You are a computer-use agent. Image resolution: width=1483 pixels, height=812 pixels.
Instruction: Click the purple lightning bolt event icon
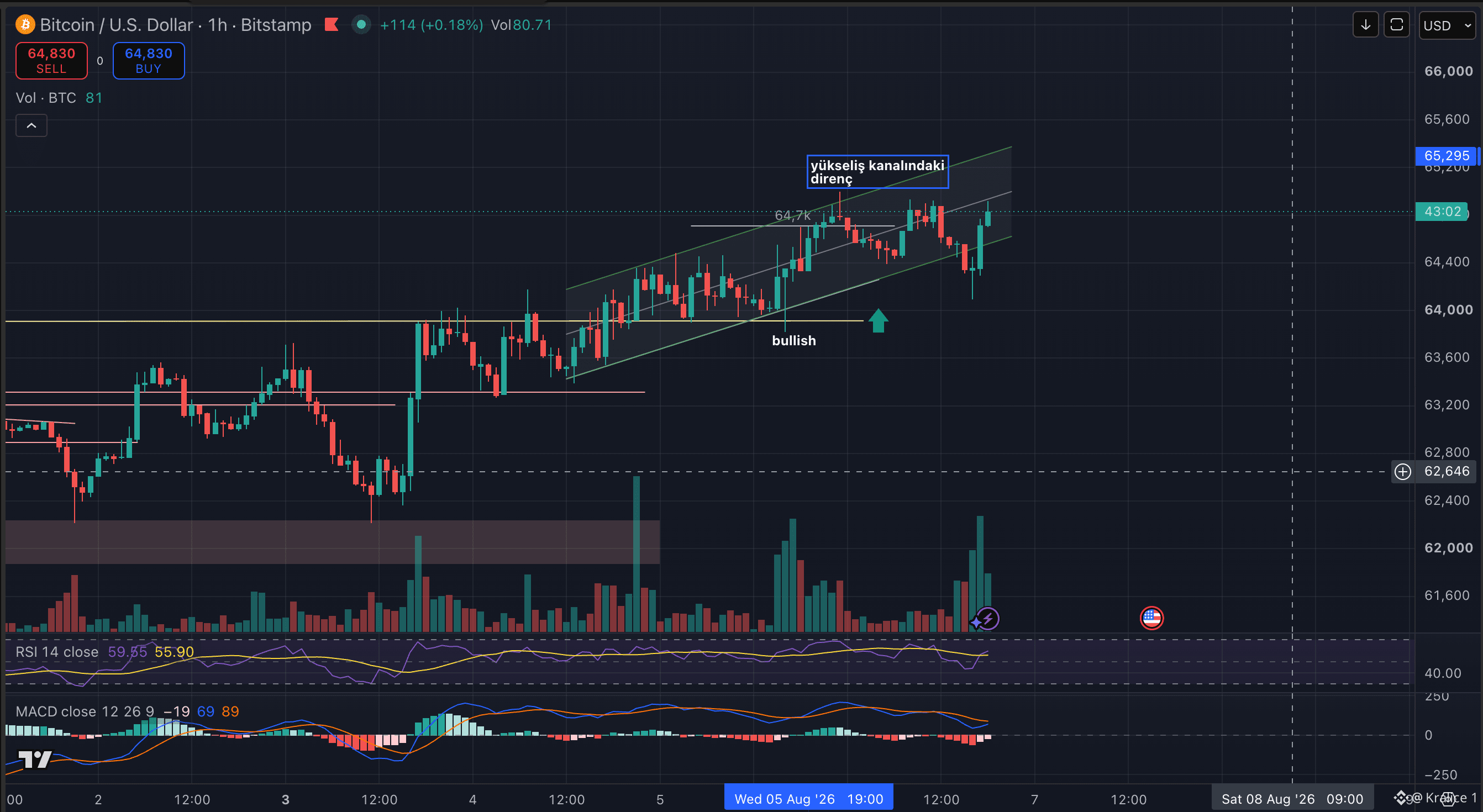point(987,619)
